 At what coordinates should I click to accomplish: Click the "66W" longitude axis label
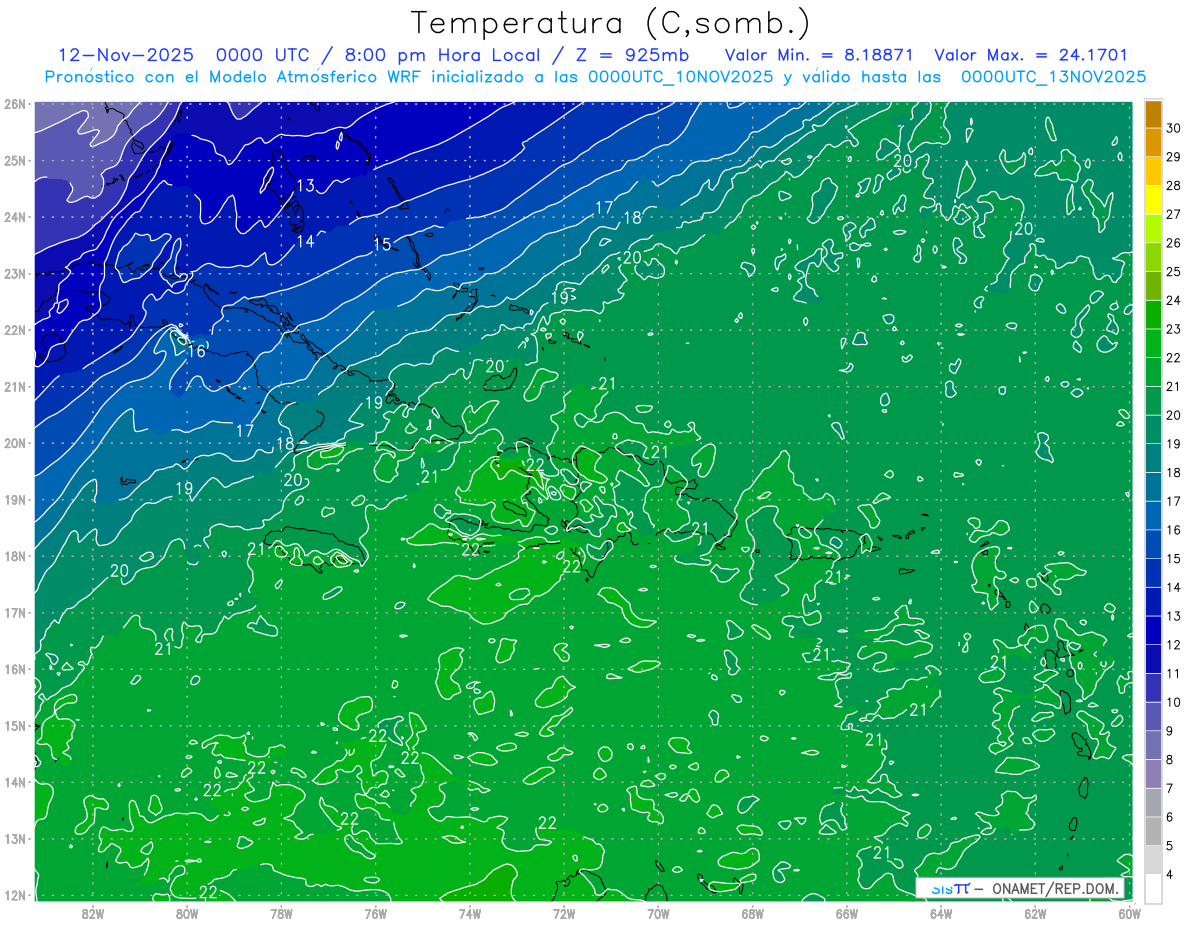pos(847,912)
